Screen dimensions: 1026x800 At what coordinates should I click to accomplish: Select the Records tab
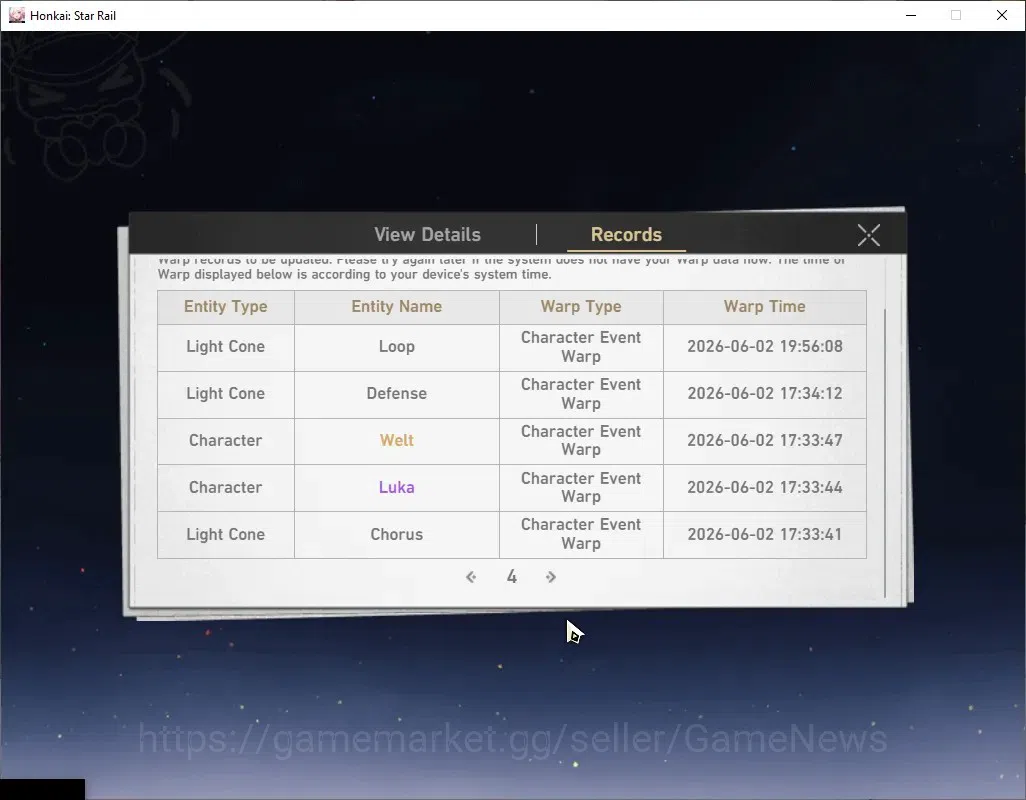coord(626,234)
